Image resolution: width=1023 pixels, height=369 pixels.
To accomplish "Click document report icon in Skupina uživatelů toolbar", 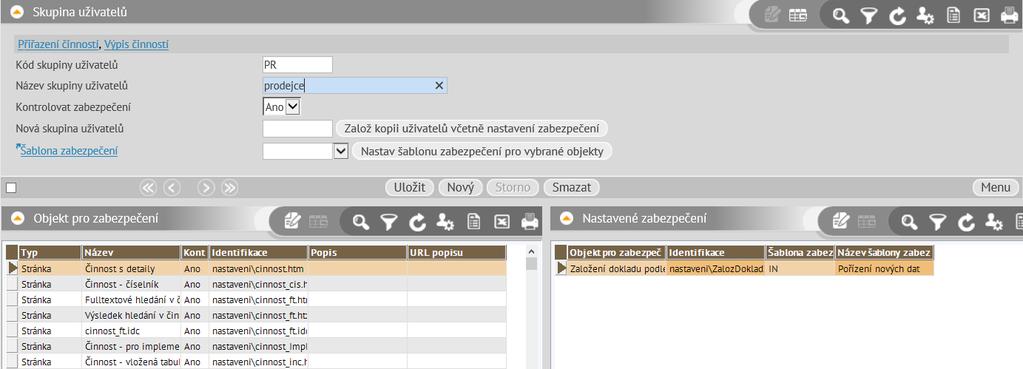I will click(x=953, y=16).
